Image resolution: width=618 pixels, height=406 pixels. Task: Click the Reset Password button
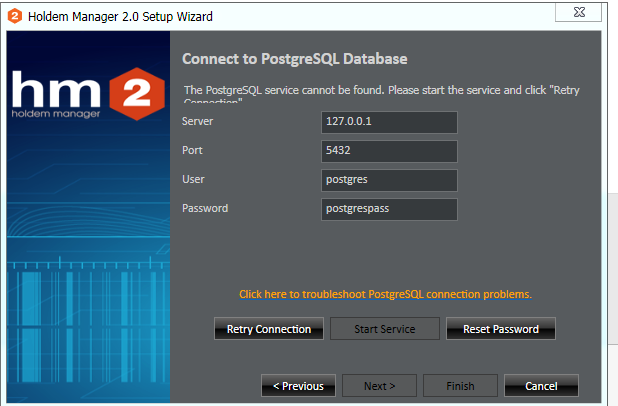click(501, 329)
